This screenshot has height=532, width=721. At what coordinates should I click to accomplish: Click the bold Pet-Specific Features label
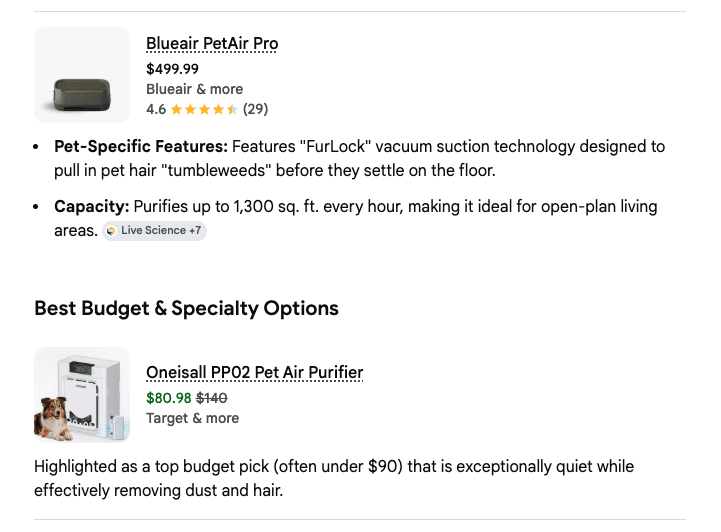click(x=141, y=147)
